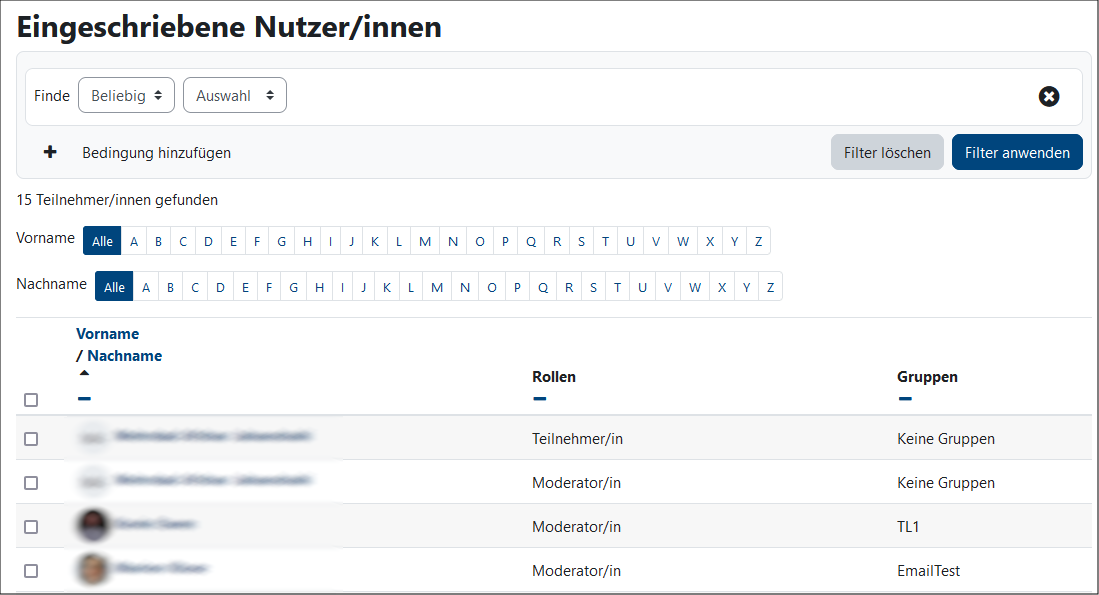Check the box for the Teilnehmer/in row
1099x595 pixels.
coord(31,439)
